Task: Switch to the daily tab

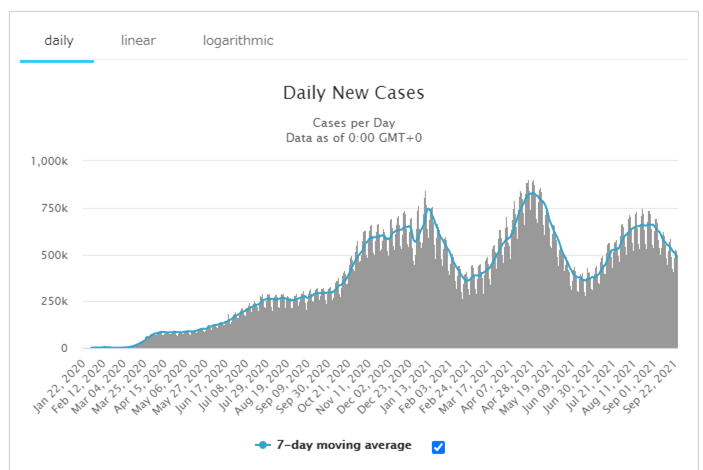Action: pyautogui.click(x=57, y=41)
